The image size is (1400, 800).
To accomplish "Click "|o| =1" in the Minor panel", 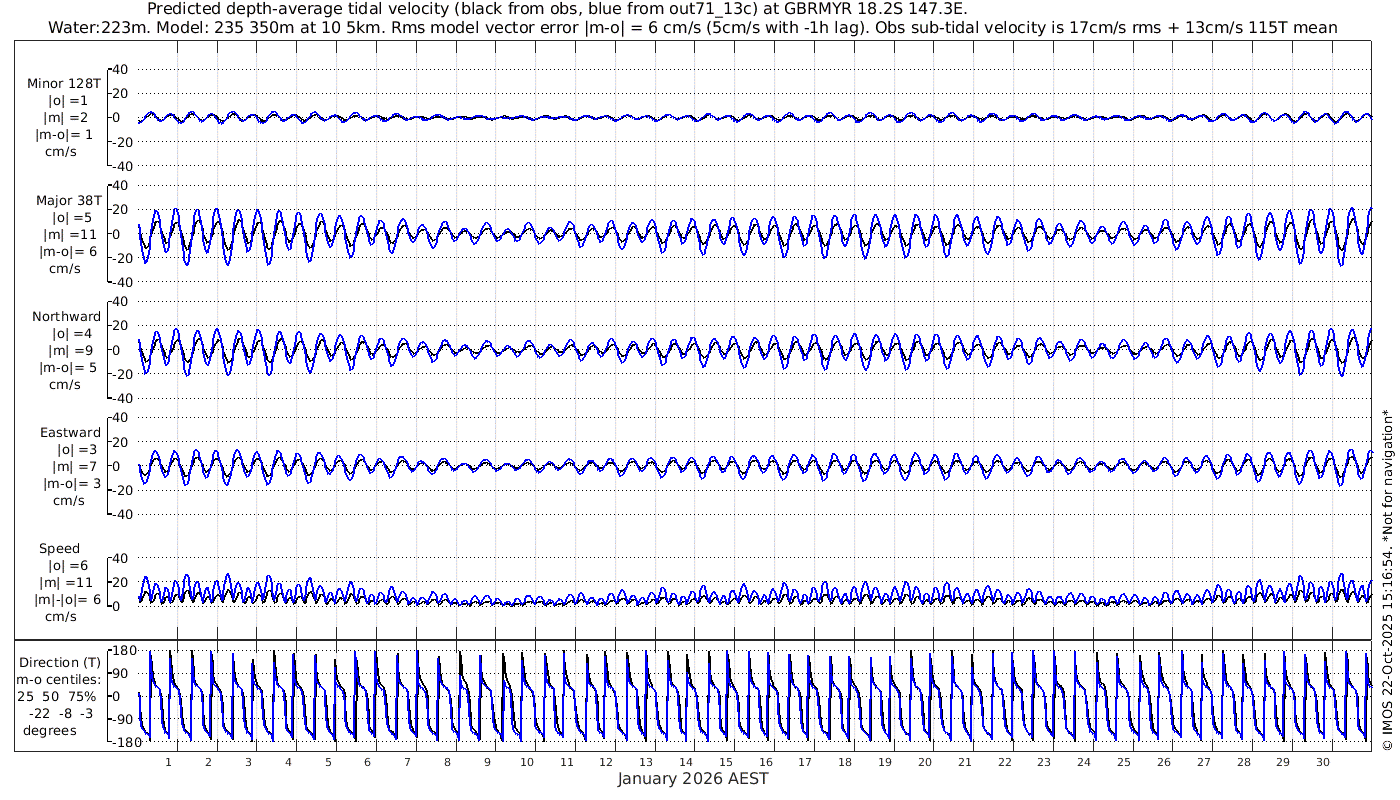I will point(70,101).
